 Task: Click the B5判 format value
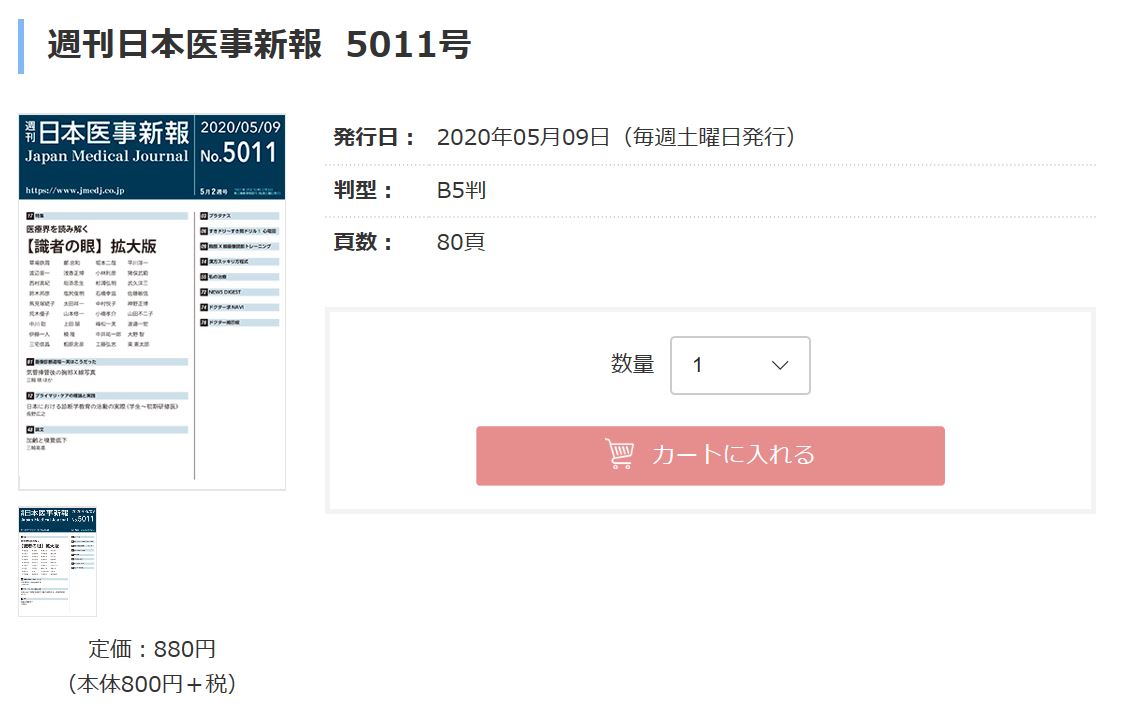(x=461, y=190)
